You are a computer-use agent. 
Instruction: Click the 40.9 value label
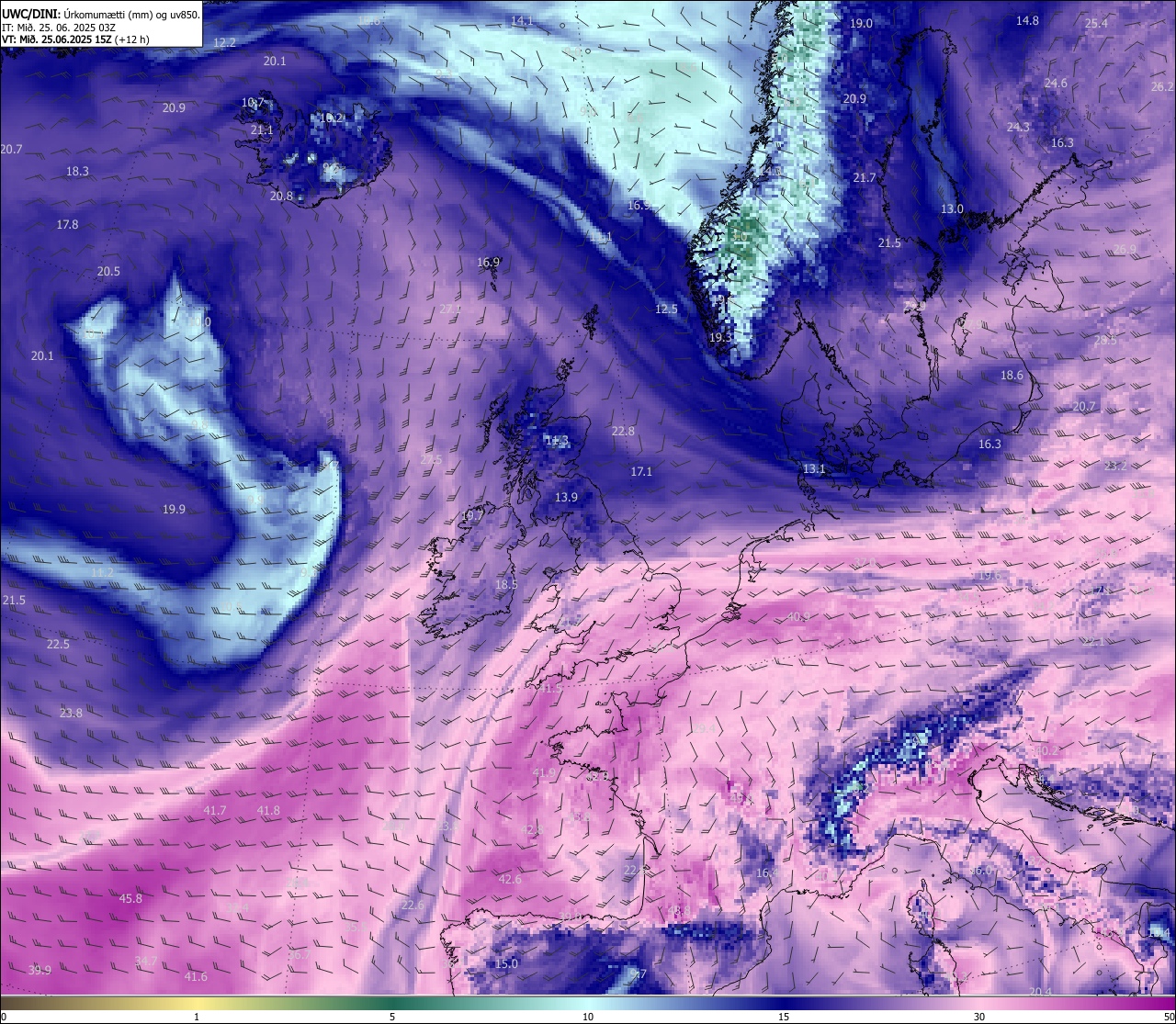tap(798, 616)
